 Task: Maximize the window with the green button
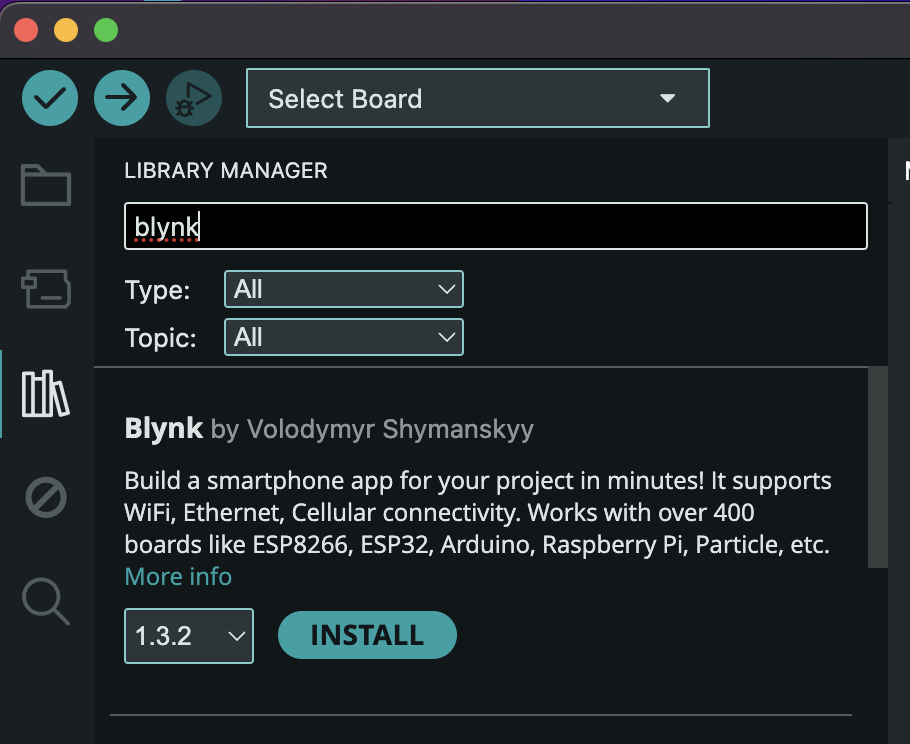point(106,30)
